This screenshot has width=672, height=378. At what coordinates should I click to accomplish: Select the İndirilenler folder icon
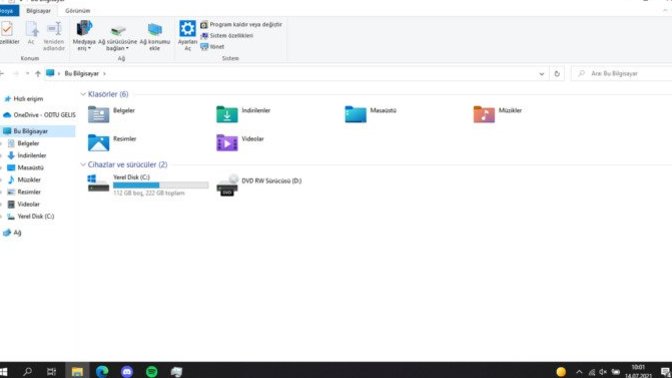pyautogui.click(x=227, y=114)
